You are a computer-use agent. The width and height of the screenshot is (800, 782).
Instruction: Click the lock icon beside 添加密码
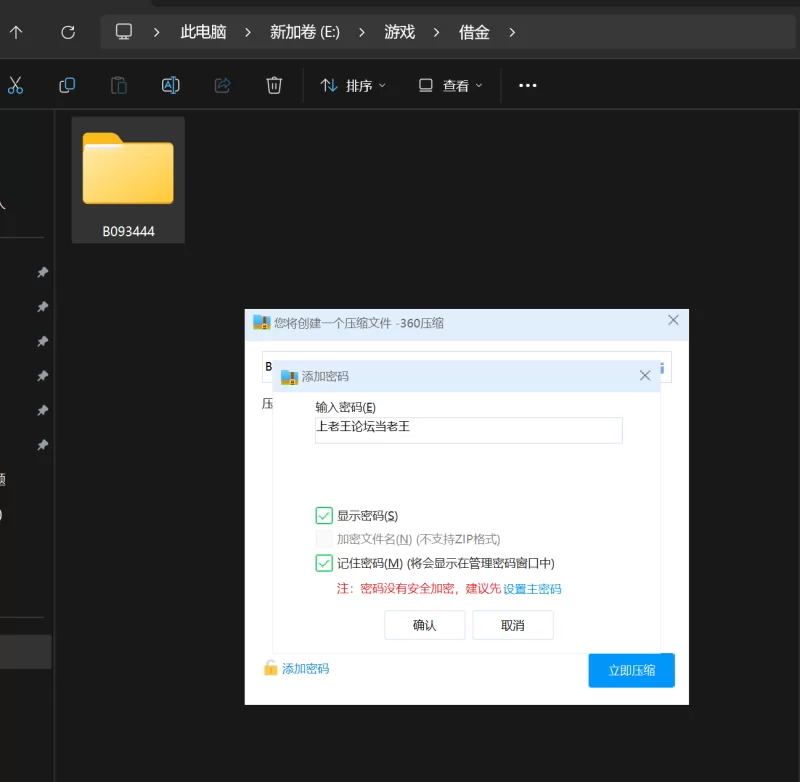tap(270, 668)
